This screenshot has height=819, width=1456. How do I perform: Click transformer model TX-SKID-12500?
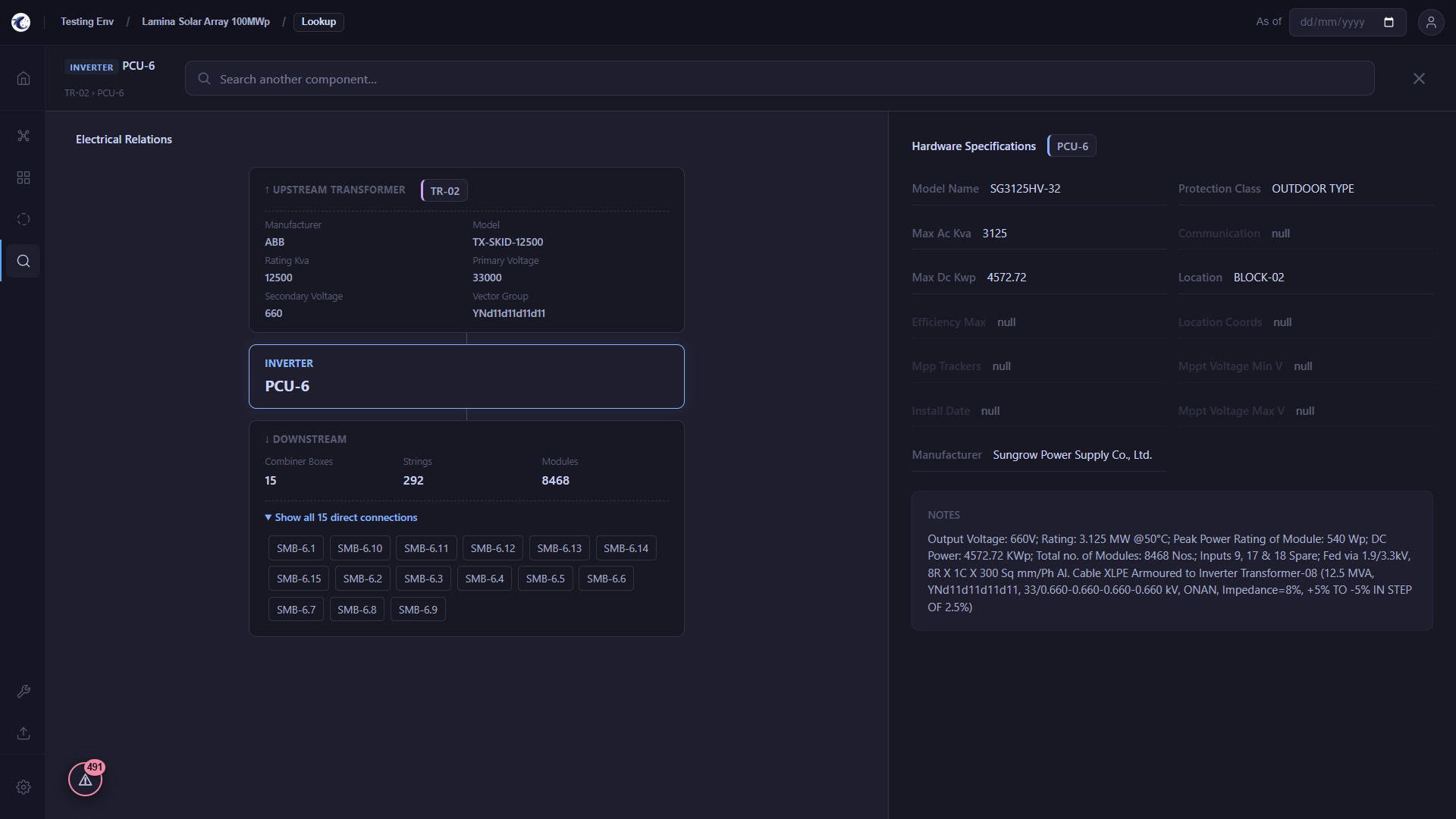point(507,242)
